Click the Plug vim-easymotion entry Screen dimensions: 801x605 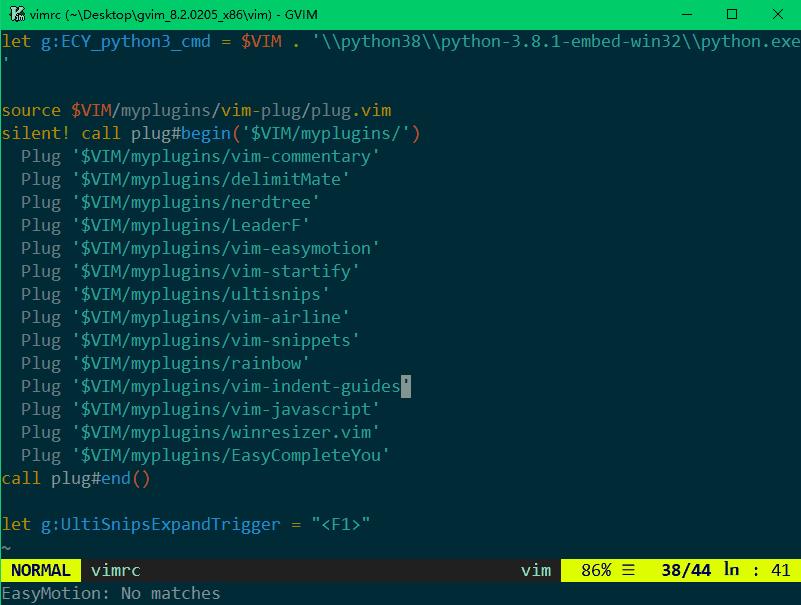point(200,248)
